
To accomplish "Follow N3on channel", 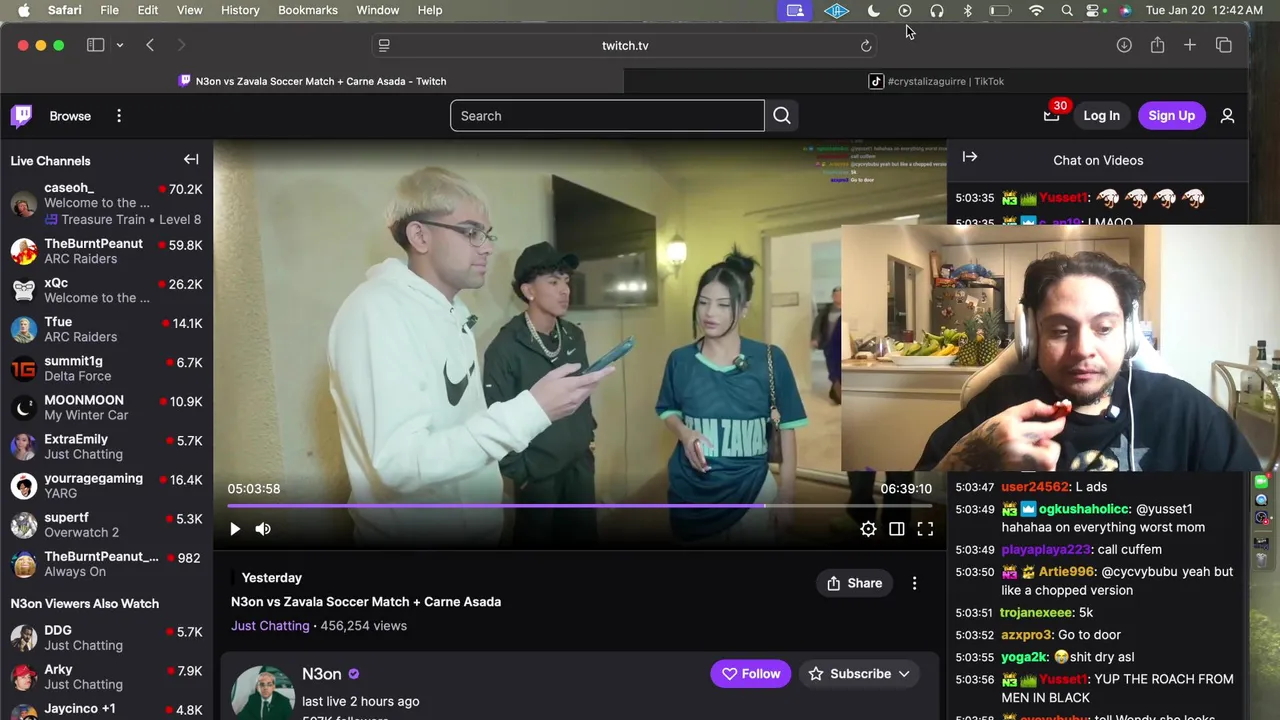I will point(751,674).
